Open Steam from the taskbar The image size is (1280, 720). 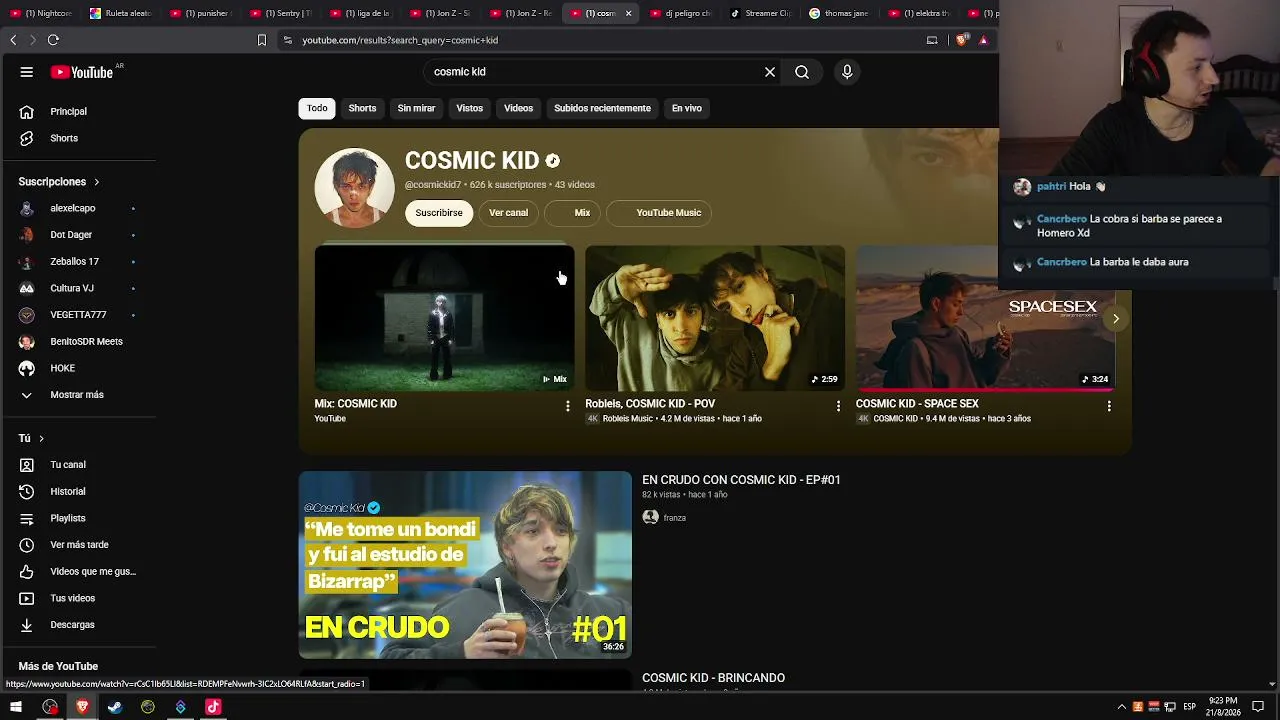115,707
